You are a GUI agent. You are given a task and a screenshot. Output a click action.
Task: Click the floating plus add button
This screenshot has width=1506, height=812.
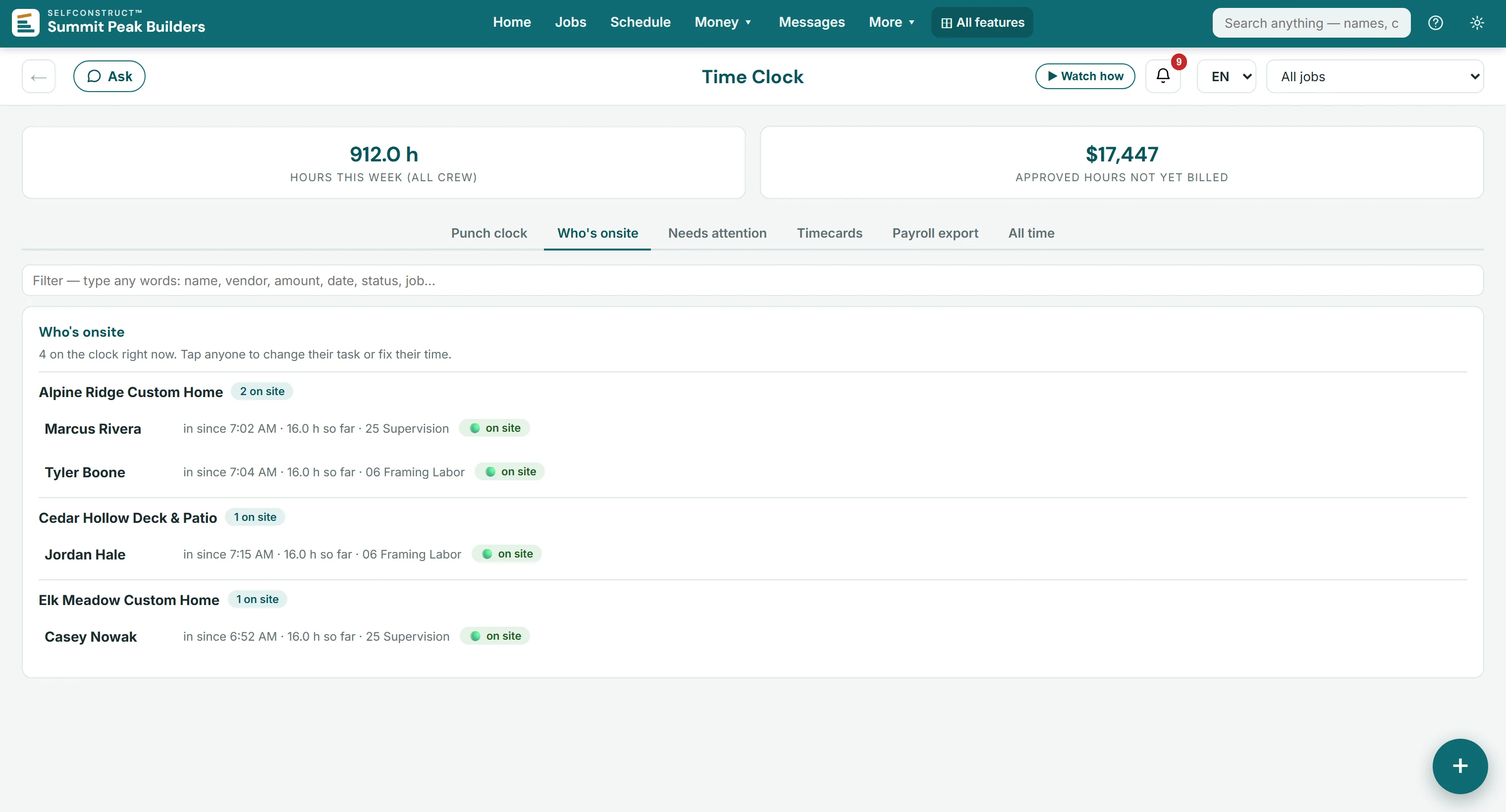coord(1459,766)
